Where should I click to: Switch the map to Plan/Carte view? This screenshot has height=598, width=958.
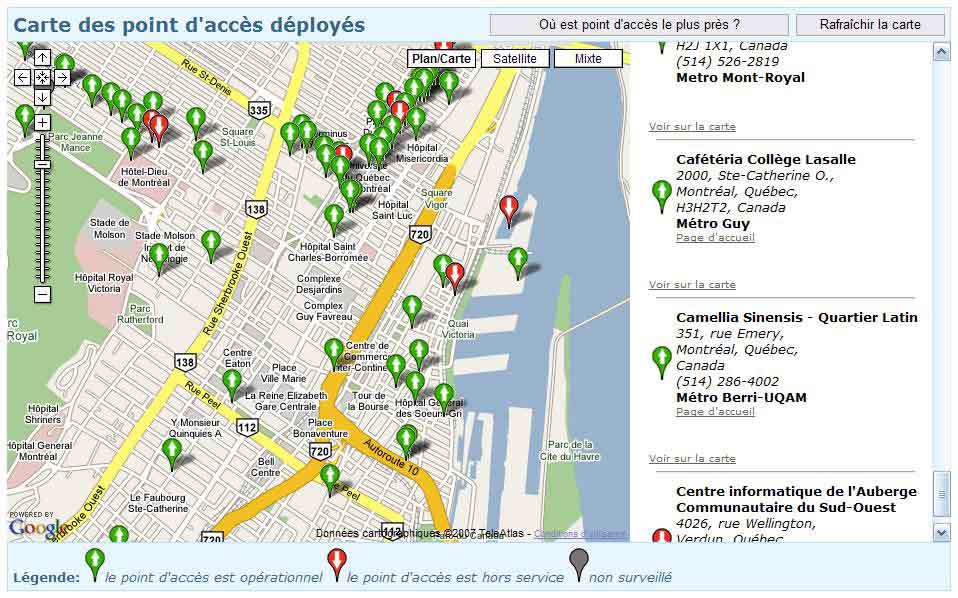[442, 59]
